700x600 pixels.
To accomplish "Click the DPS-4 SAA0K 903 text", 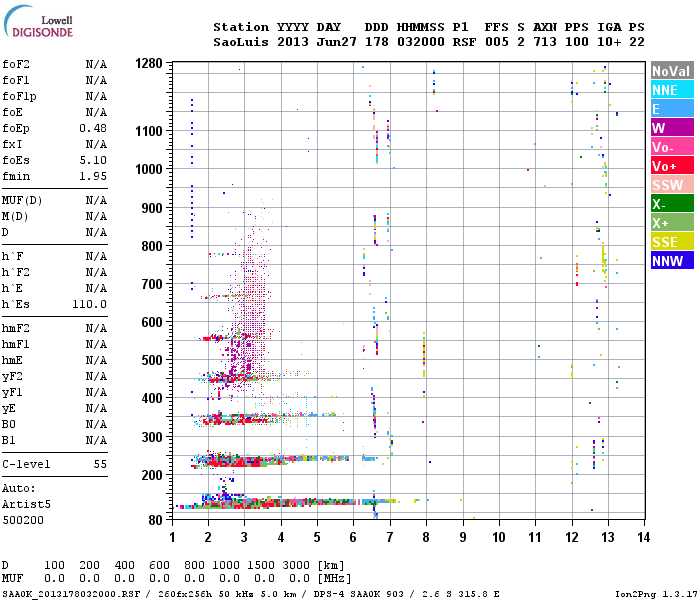I will coord(358,594).
